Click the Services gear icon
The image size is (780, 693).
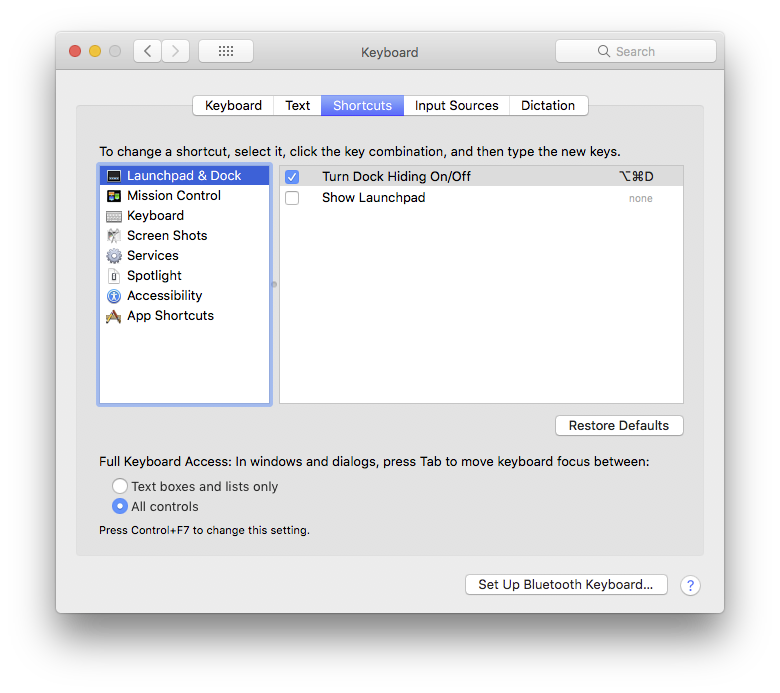point(114,256)
